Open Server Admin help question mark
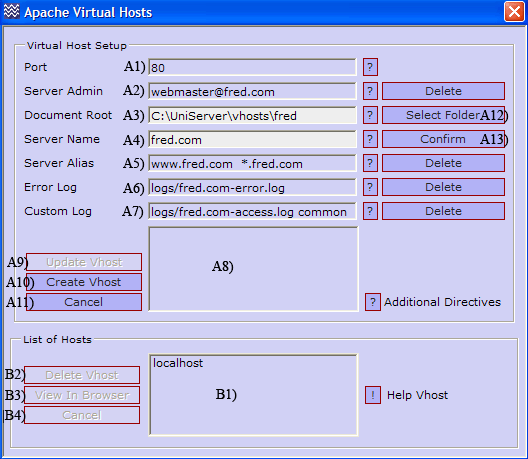This screenshot has width=528, height=459. tap(370, 91)
